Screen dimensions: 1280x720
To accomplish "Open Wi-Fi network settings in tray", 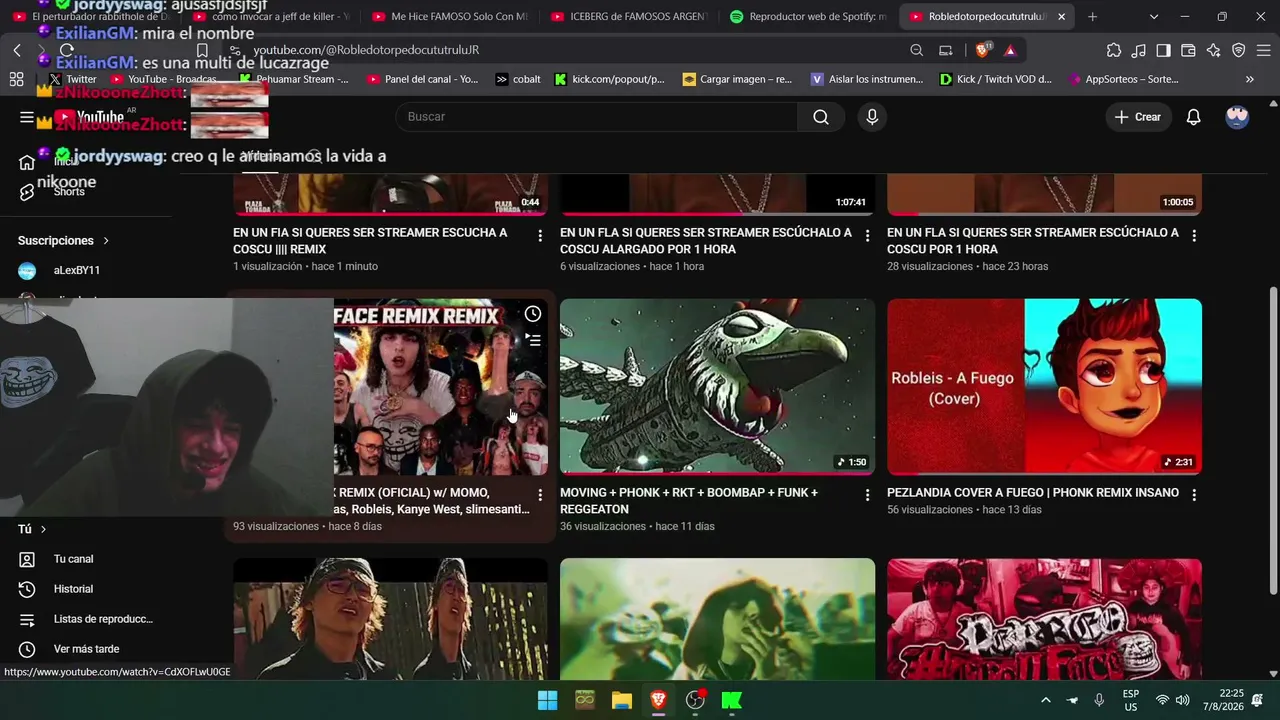I will coord(1162,700).
